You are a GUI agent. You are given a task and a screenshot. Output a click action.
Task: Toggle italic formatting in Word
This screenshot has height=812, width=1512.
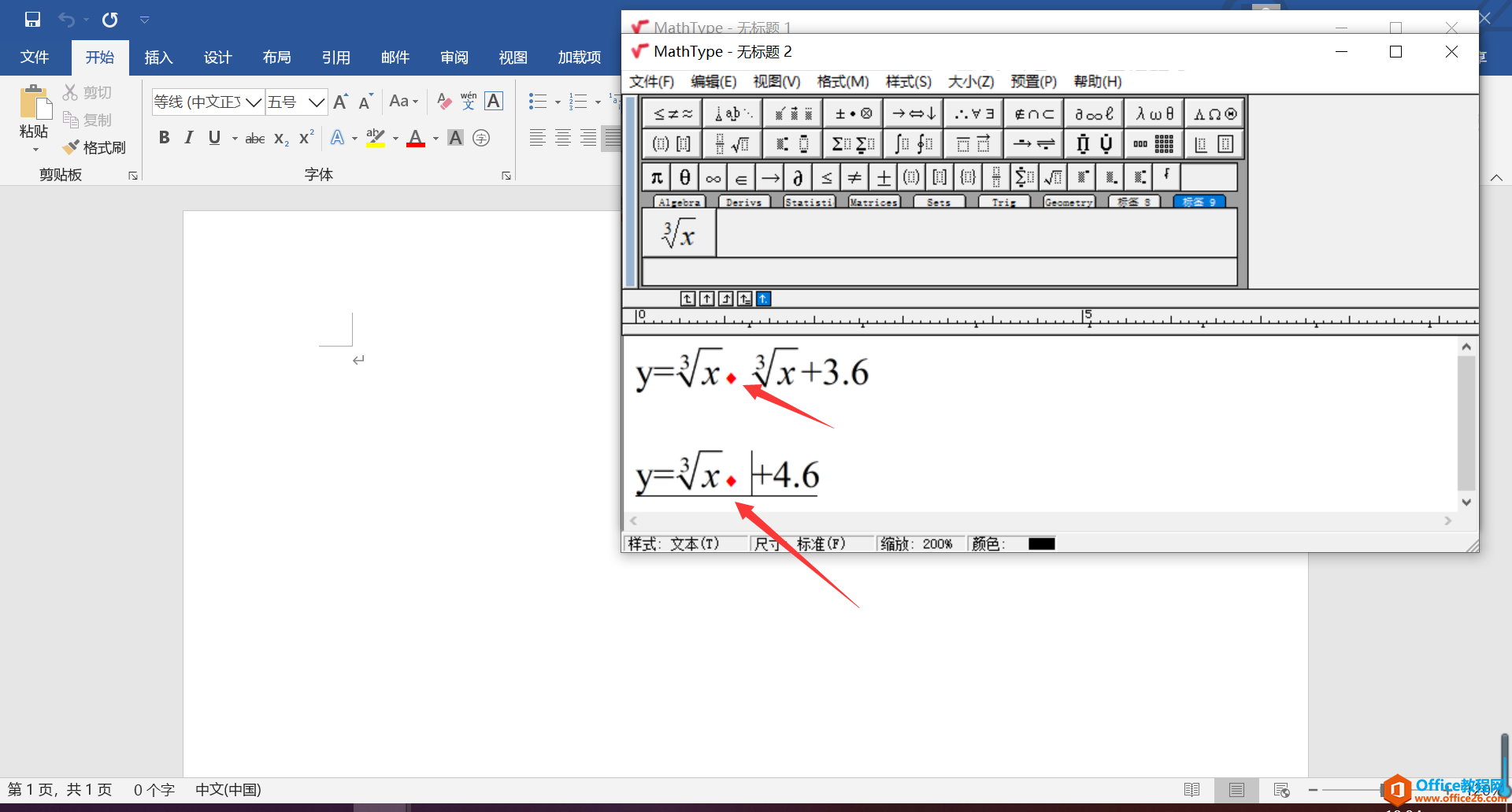(189, 137)
